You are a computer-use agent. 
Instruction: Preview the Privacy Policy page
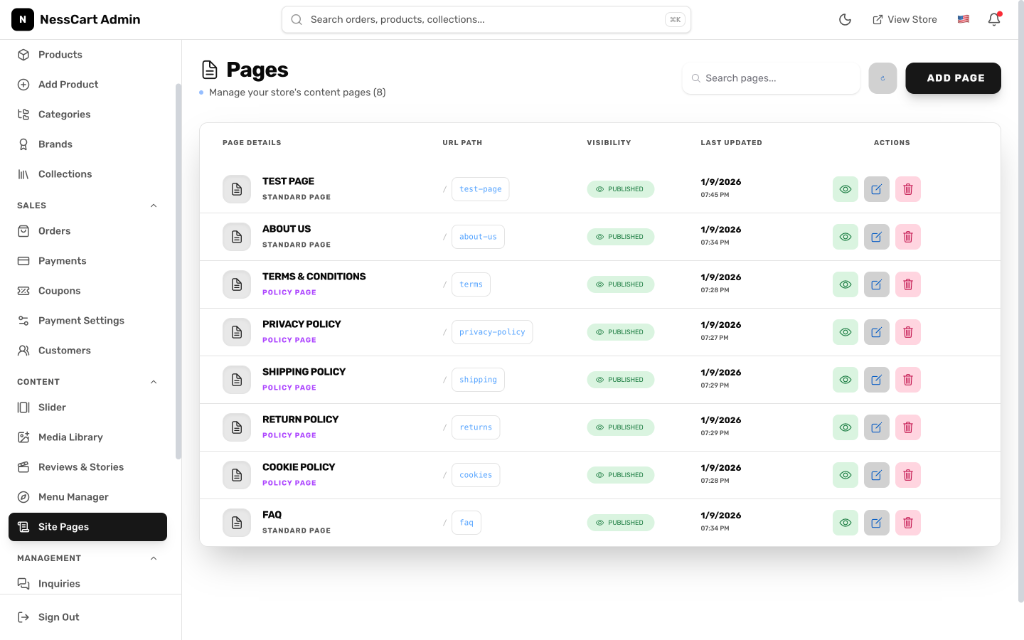point(845,332)
